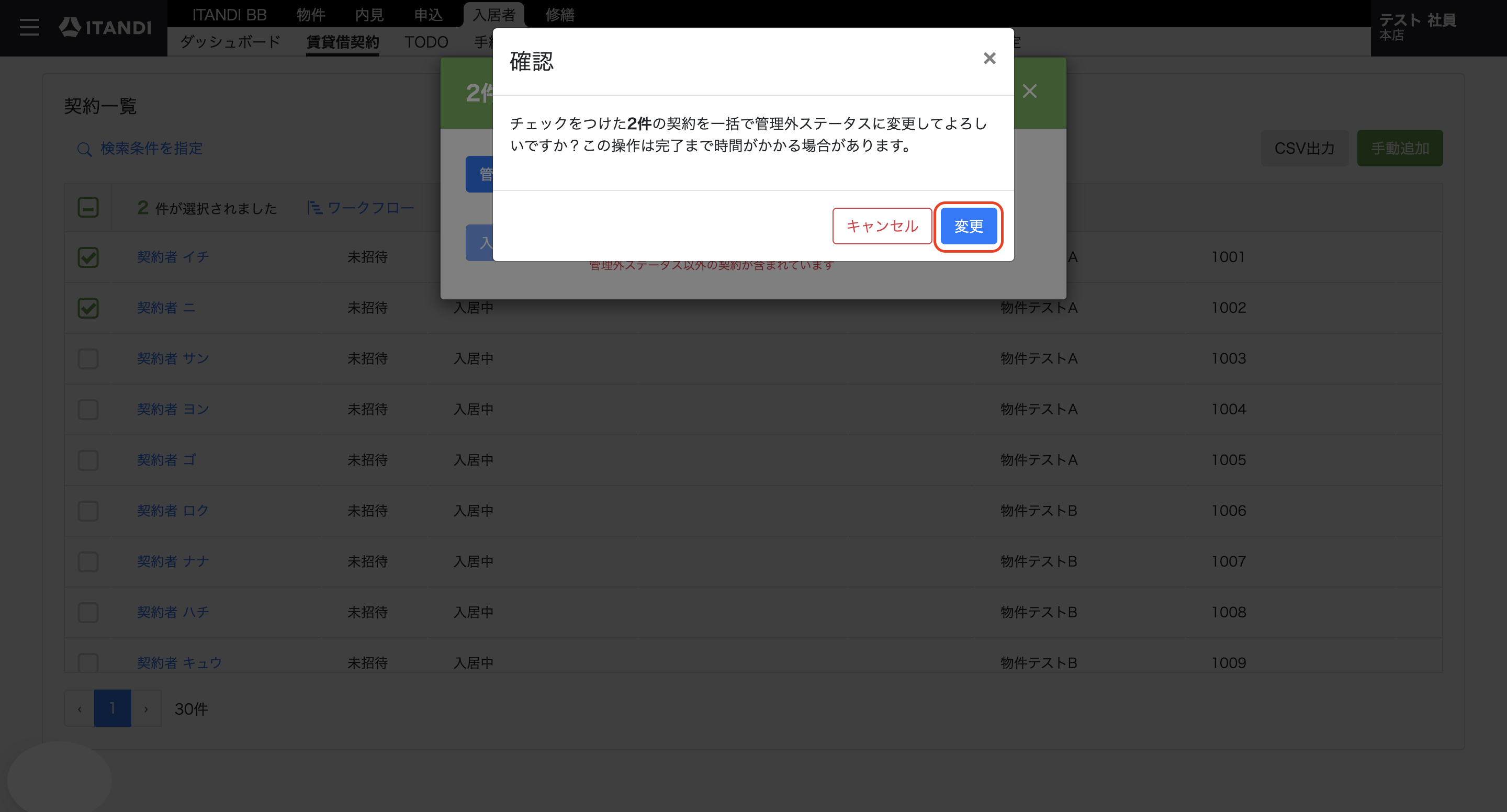Check the 契約者 サン row checkbox
This screenshot has width=1507, height=812.
(88, 358)
